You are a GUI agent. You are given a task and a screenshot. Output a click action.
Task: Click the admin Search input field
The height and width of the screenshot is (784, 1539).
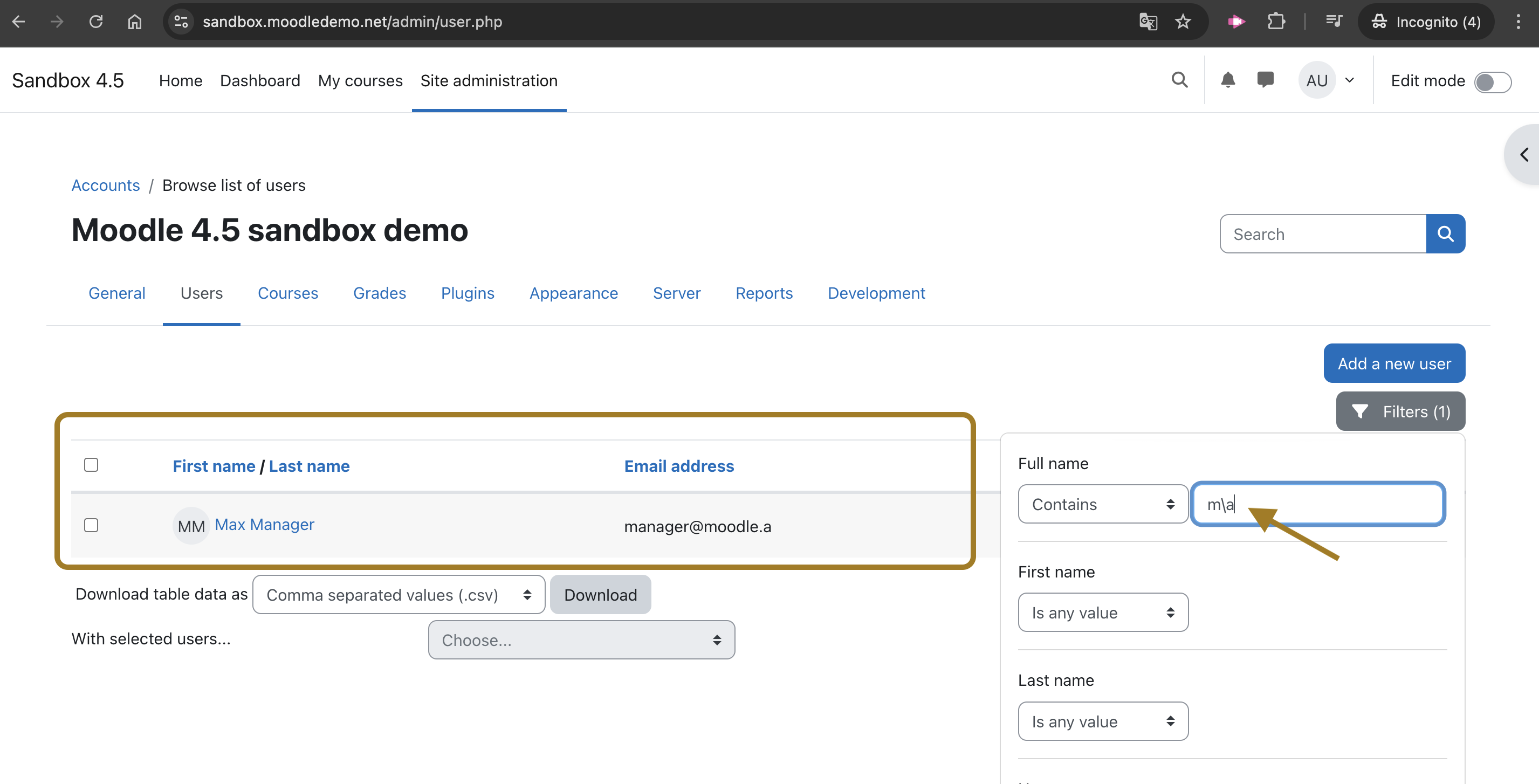(1323, 233)
